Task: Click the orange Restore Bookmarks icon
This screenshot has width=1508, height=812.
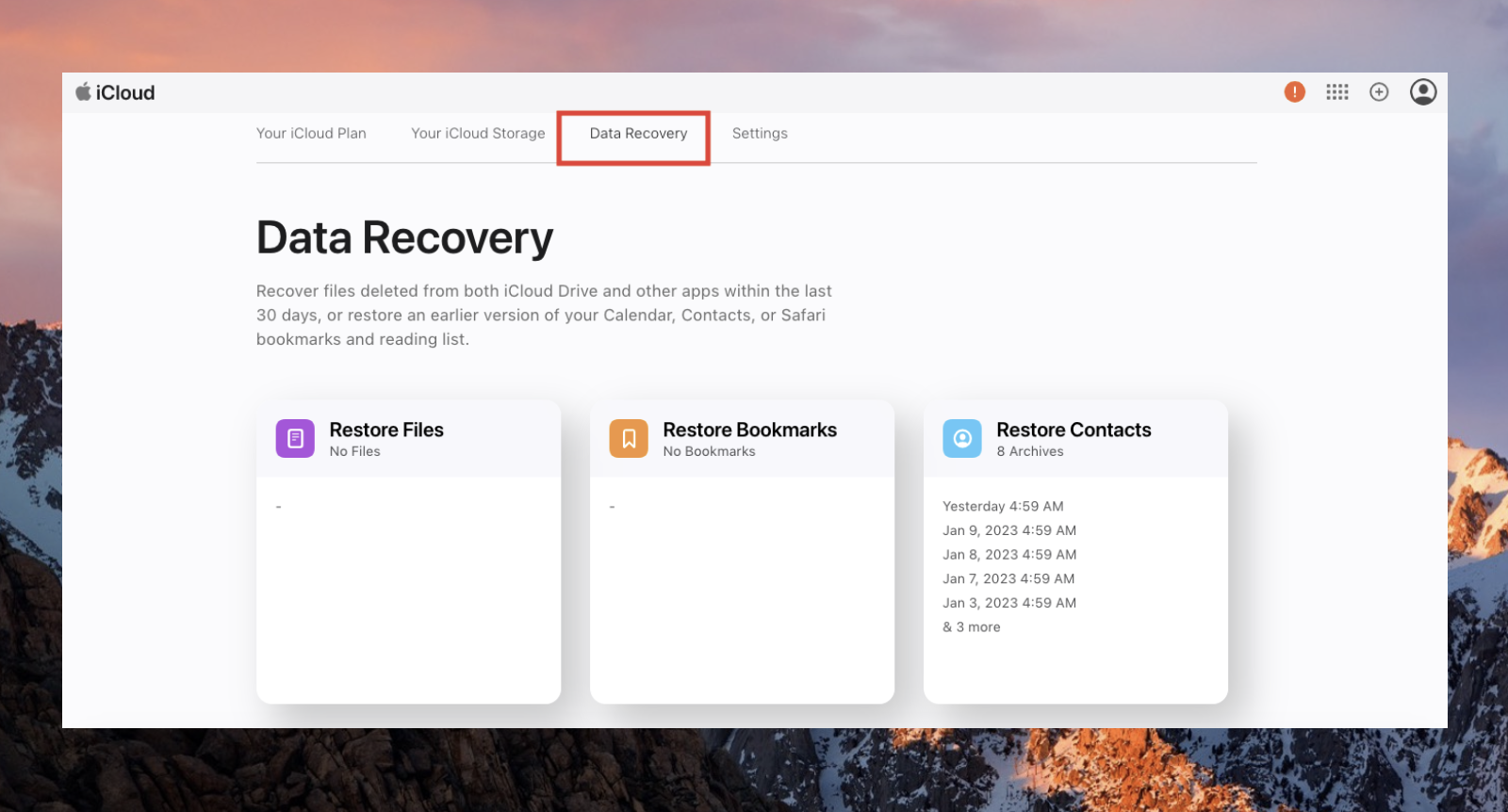Action: click(629, 438)
